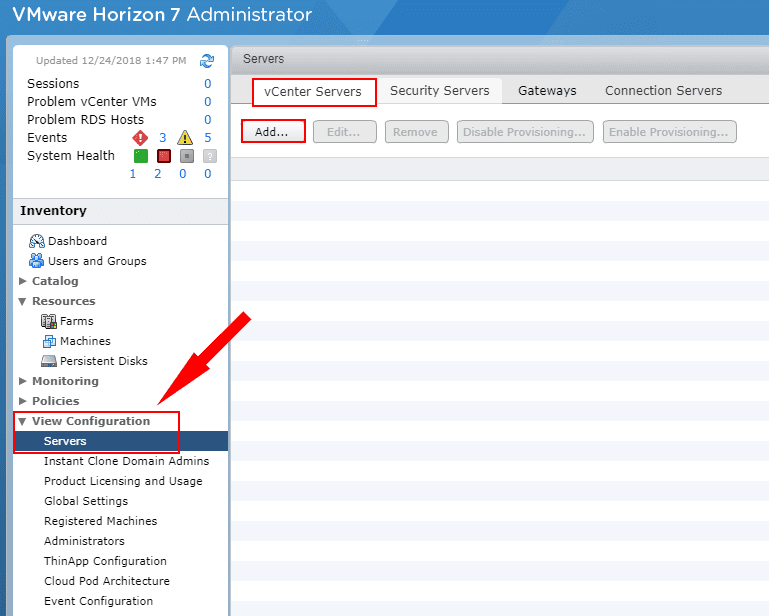Open Registered Machines

coord(101,521)
